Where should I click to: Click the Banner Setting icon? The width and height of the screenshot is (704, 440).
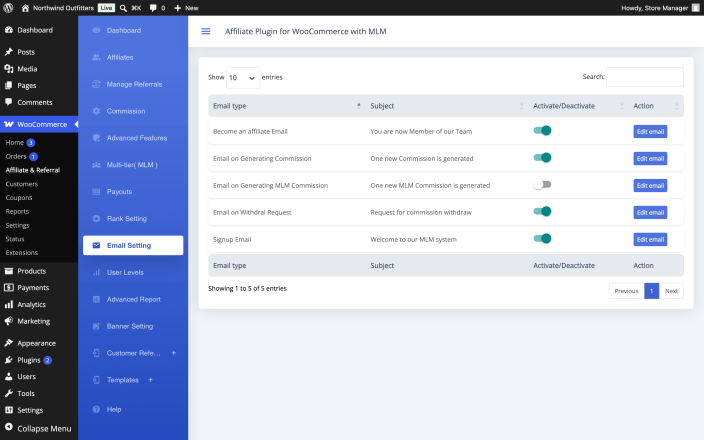pyautogui.click(x=96, y=326)
